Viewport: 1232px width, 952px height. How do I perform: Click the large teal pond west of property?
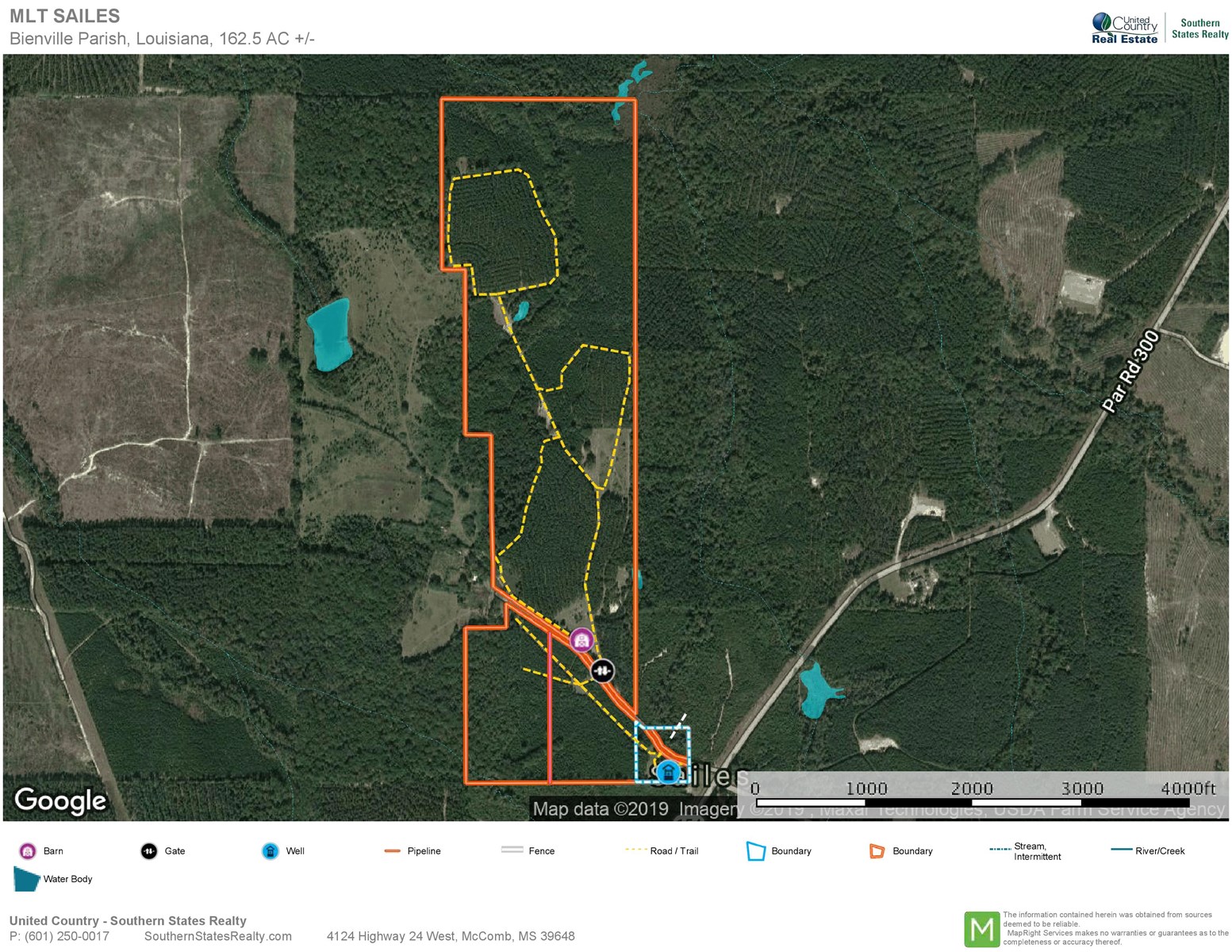coord(330,334)
